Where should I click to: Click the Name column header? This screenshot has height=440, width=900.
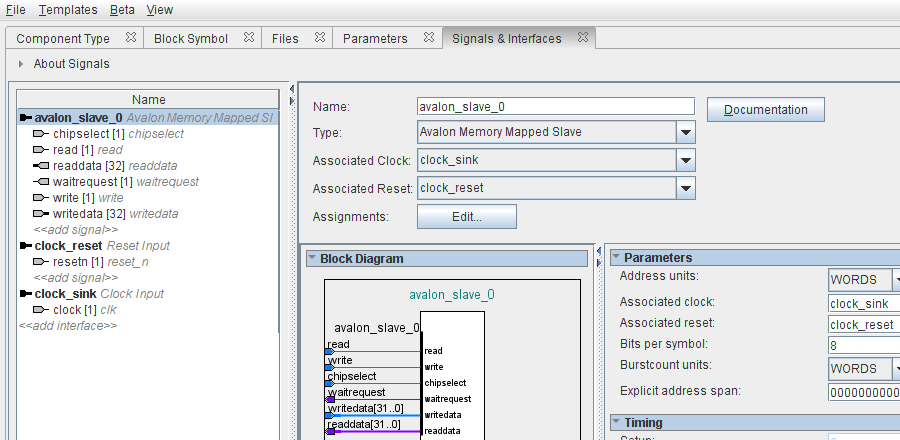(149, 100)
